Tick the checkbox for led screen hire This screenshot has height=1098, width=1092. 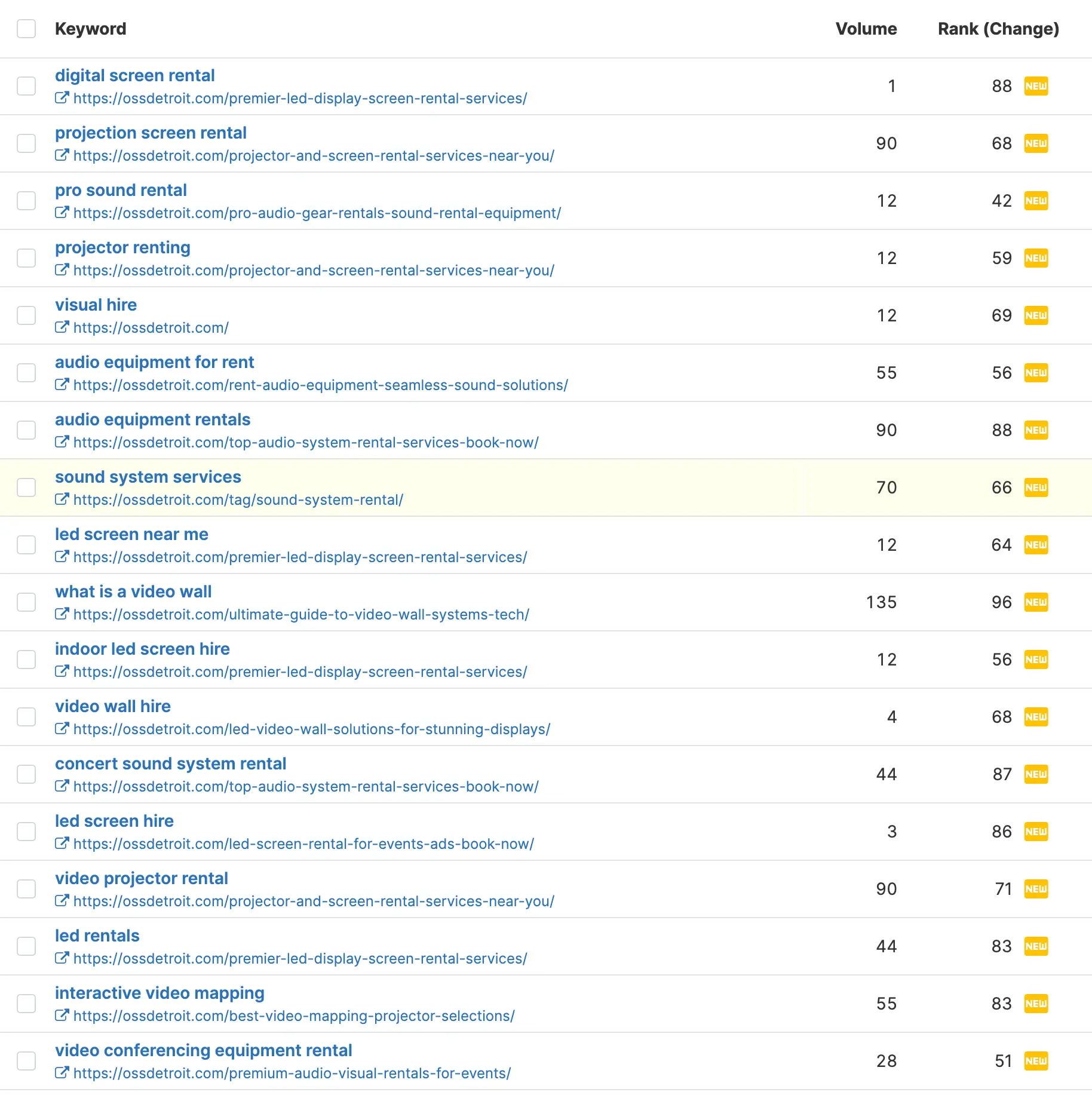pos(26,832)
